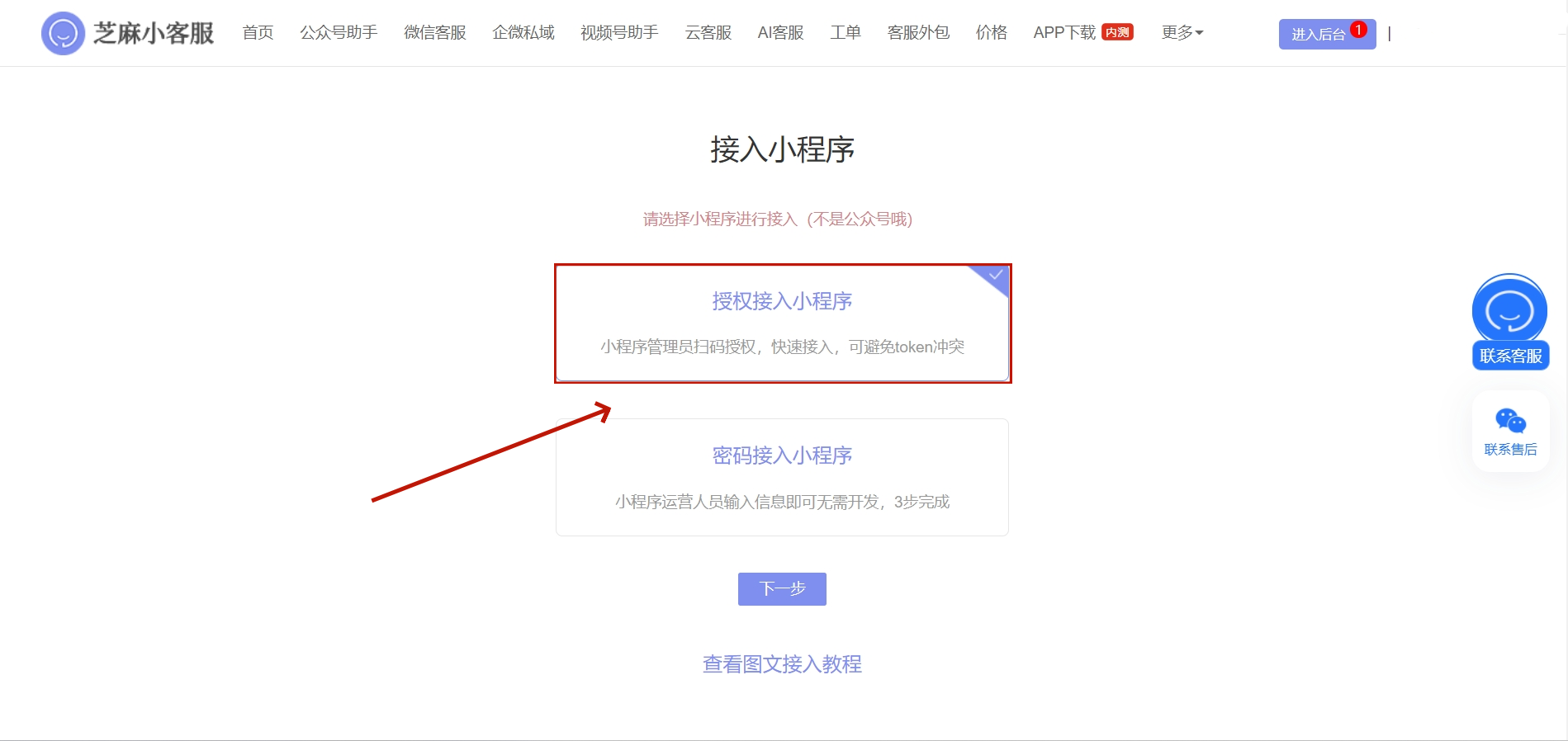The image size is (1568, 741).
Task: Click the 进入后台 button
Action: [x=1327, y=34]
